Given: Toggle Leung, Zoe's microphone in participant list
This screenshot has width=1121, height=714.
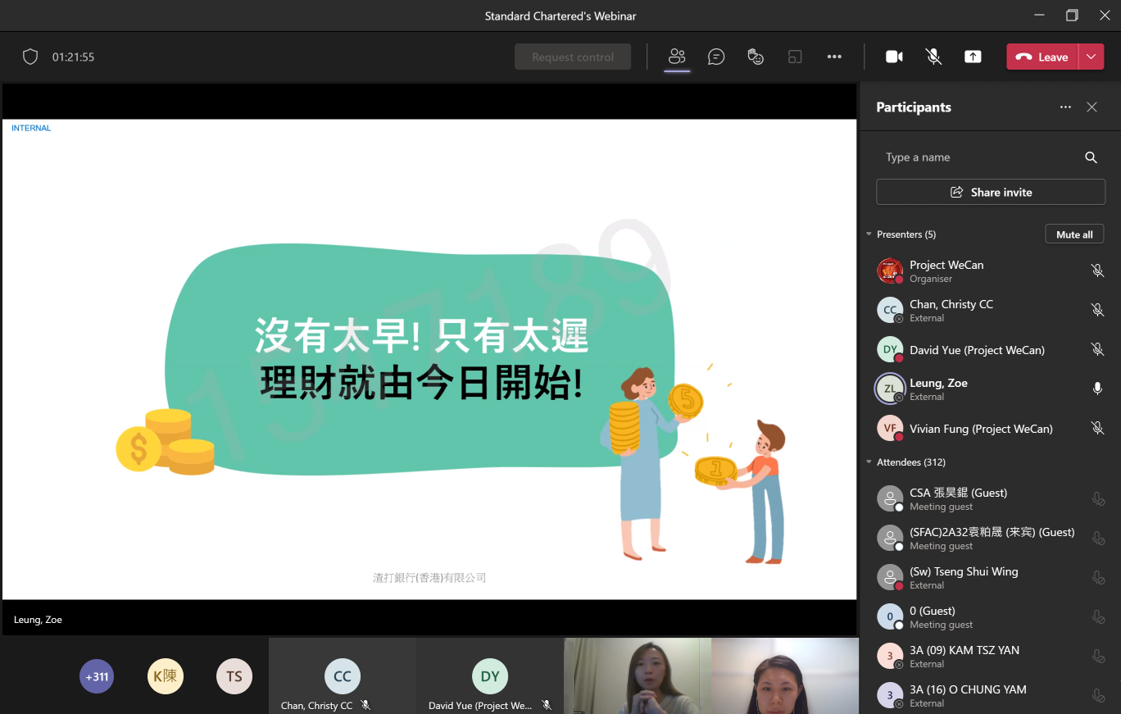Looking at the screenshot, I should tap(1097, 389).
